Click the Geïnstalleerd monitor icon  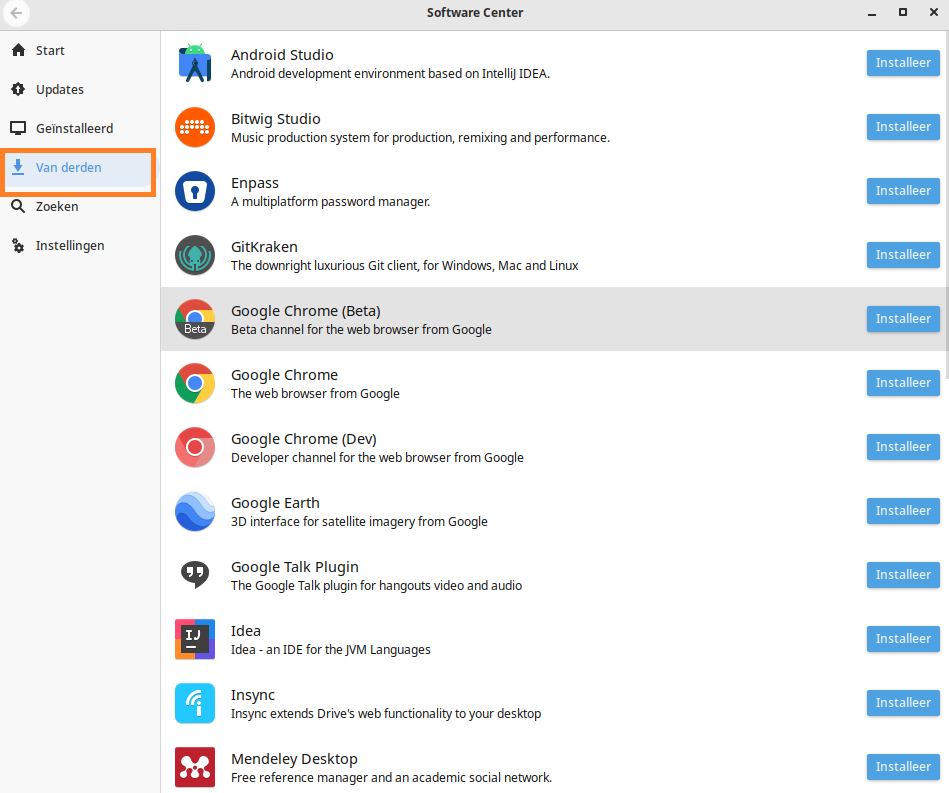18,128
